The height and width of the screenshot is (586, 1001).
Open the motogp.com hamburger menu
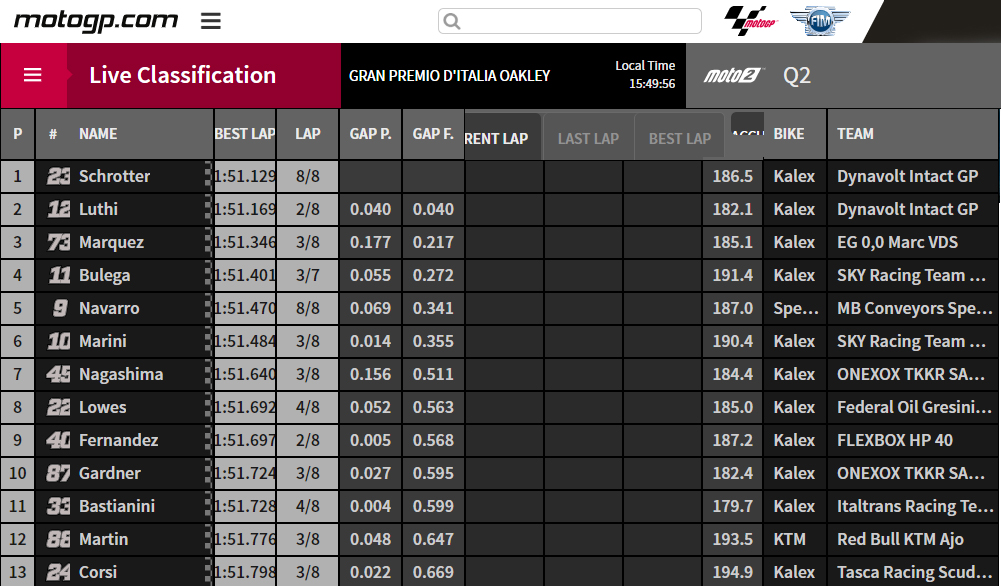point(210,21)
